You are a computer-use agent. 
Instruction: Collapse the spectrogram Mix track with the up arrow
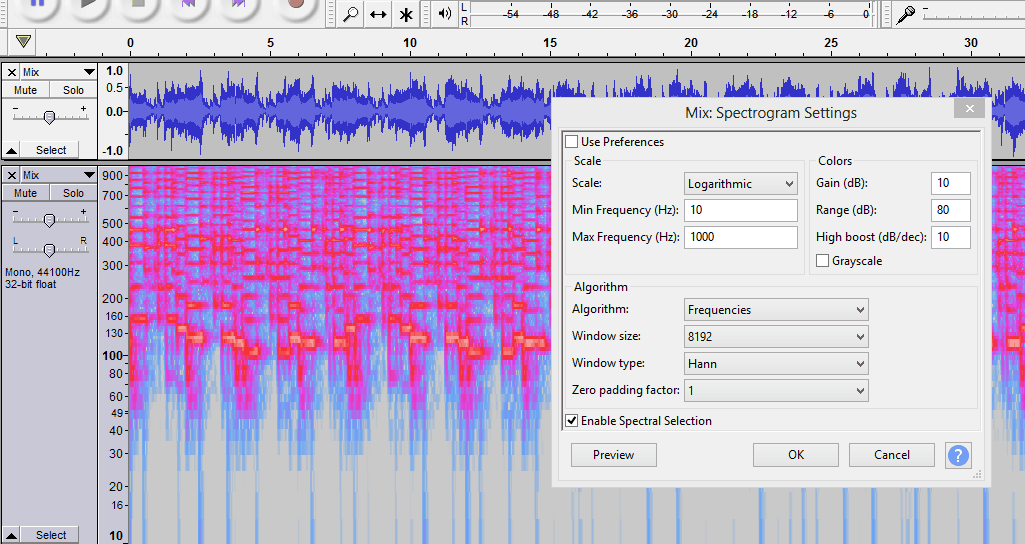[x=11, y=536]
